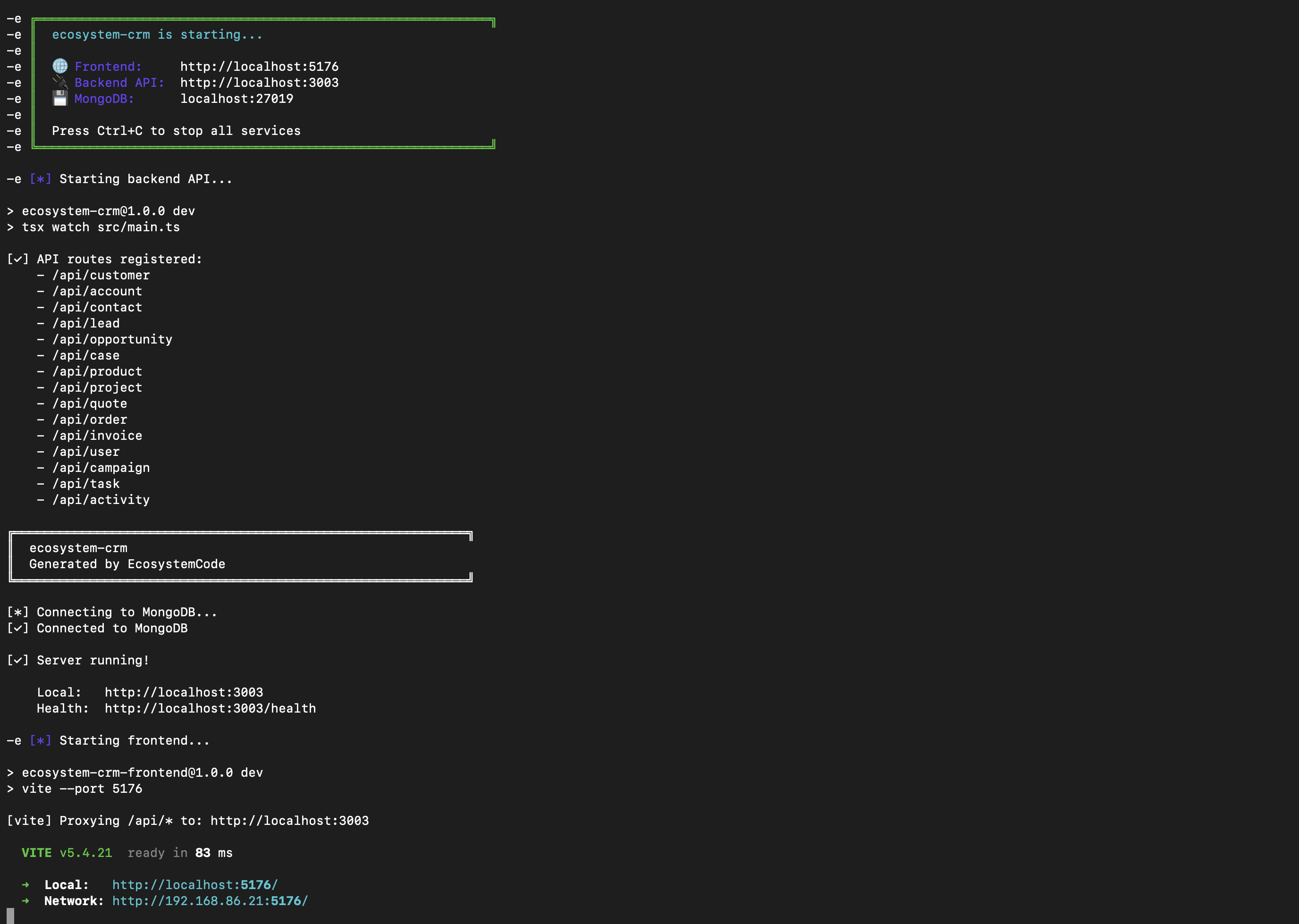Click the floppy disk icon next to MongoDB
The height and width of the screenshot is (924, 1299).
point(60,99)
